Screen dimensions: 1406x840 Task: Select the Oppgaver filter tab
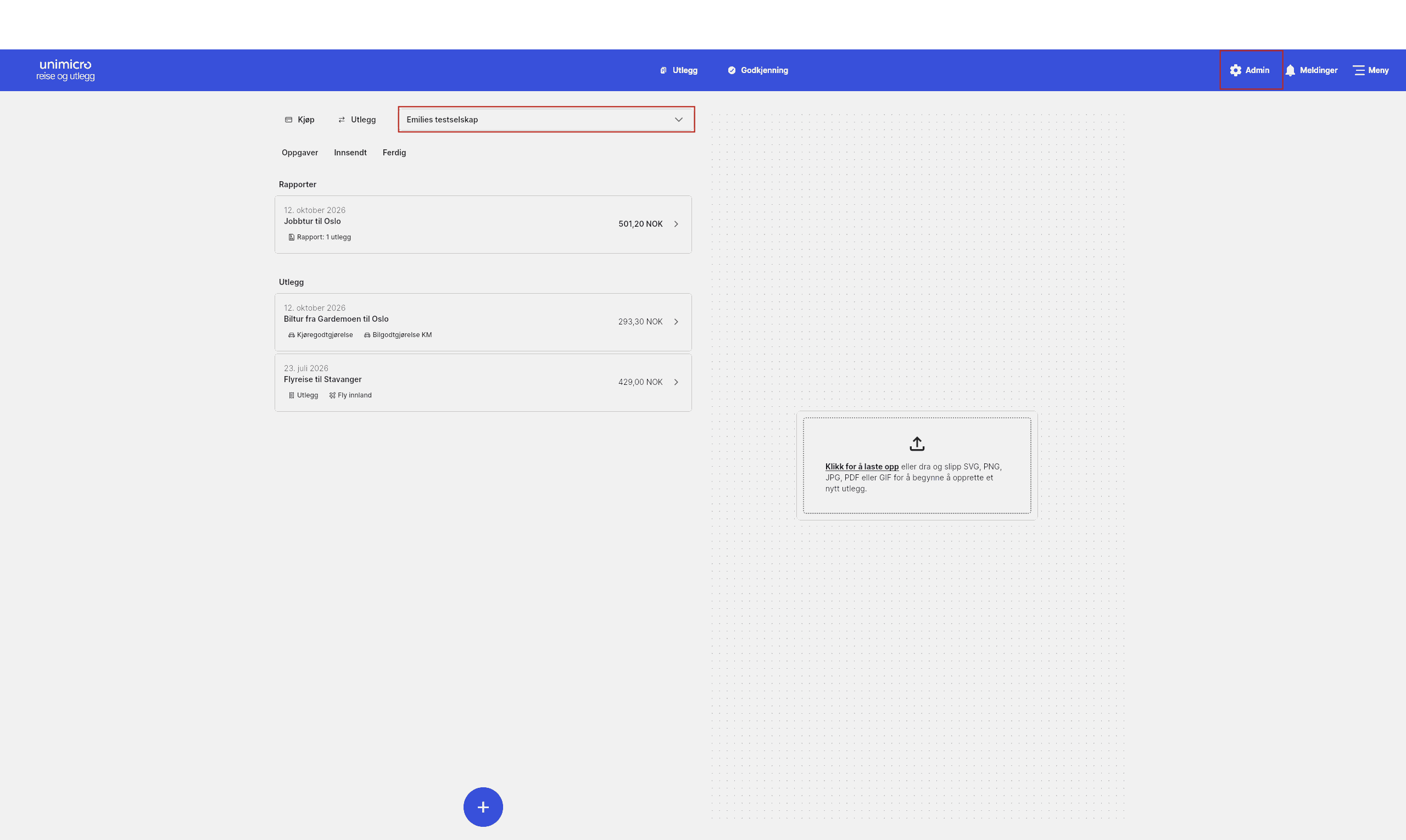click(299, 152)
